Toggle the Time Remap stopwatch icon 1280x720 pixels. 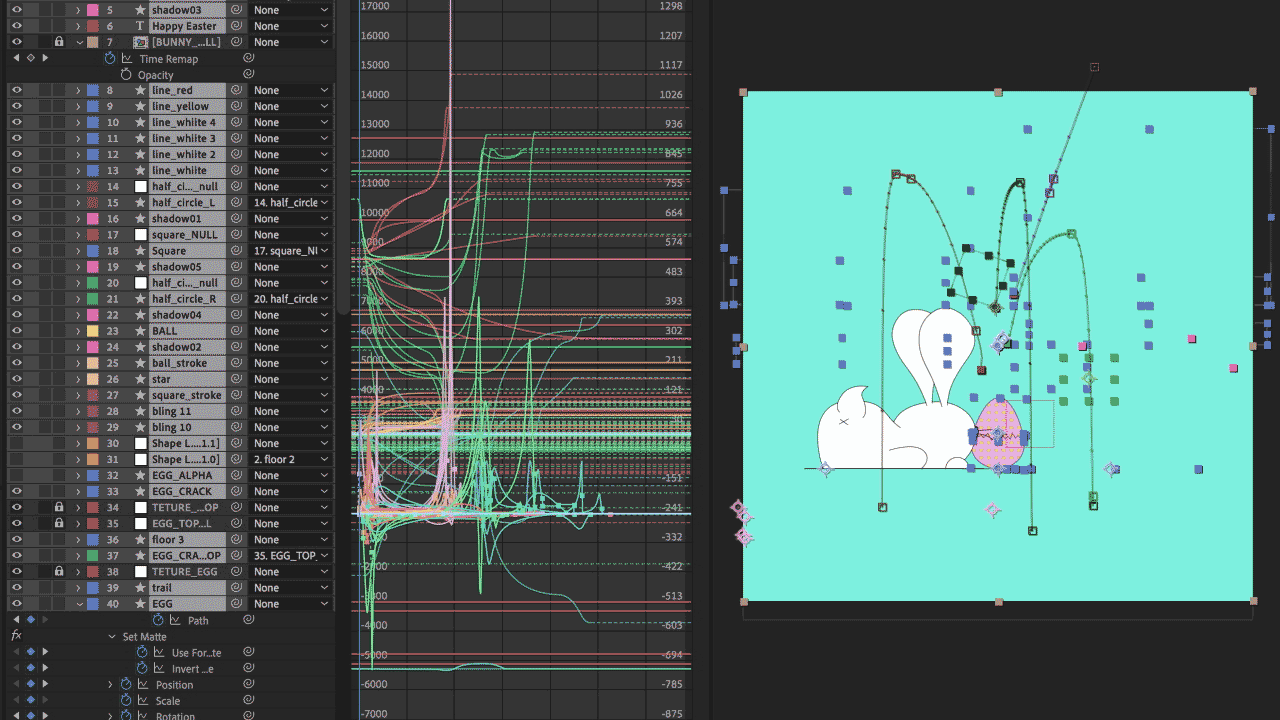(110, 58)
